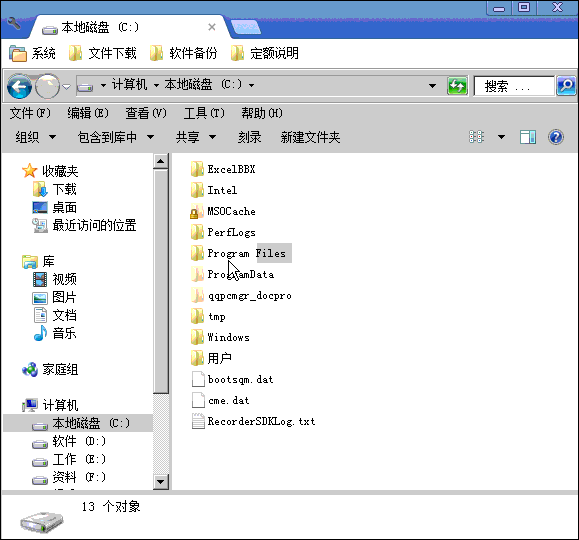The image size is (579, 540).
Task: Select the RecorderSDKLog.txt file
Action: pos(253,421)
